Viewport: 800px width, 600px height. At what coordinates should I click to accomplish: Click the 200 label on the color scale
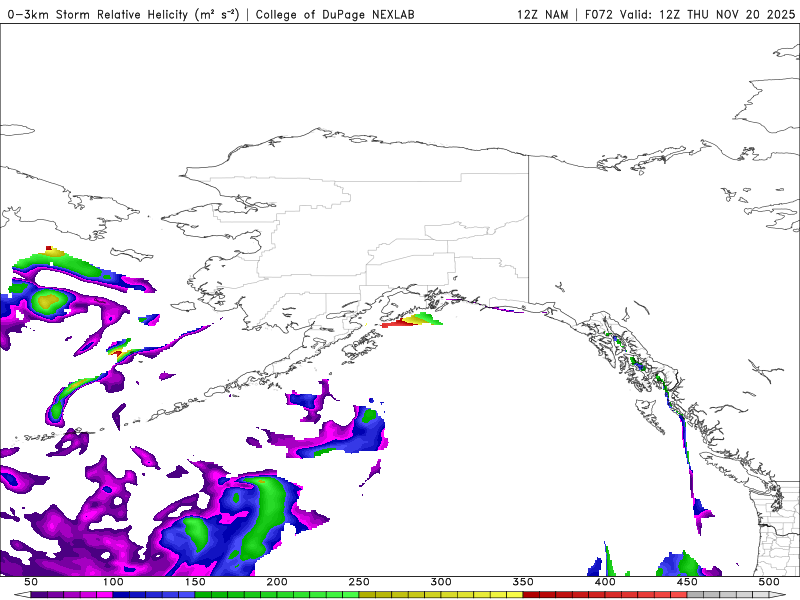277,582
